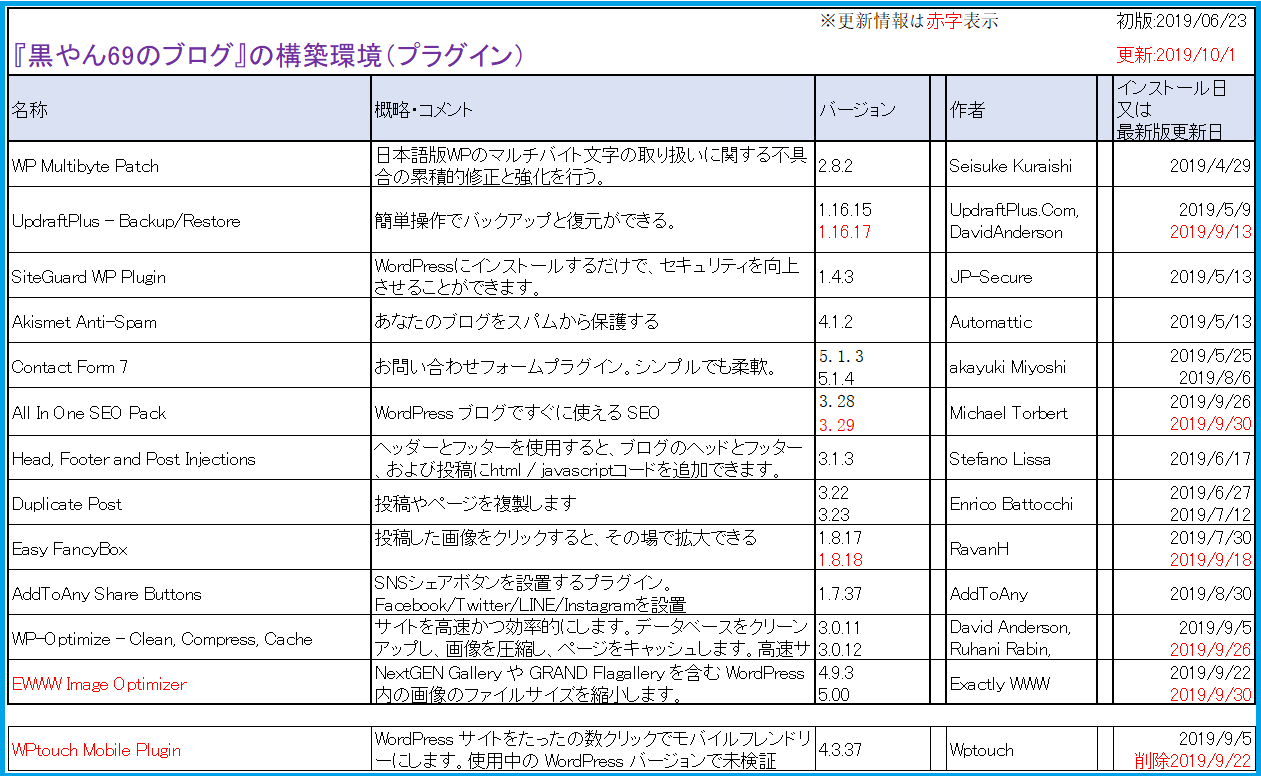Select the 'Easy FancyBox' name cell
Viewport: 1261px width, 776px height.
pos(190,549)
